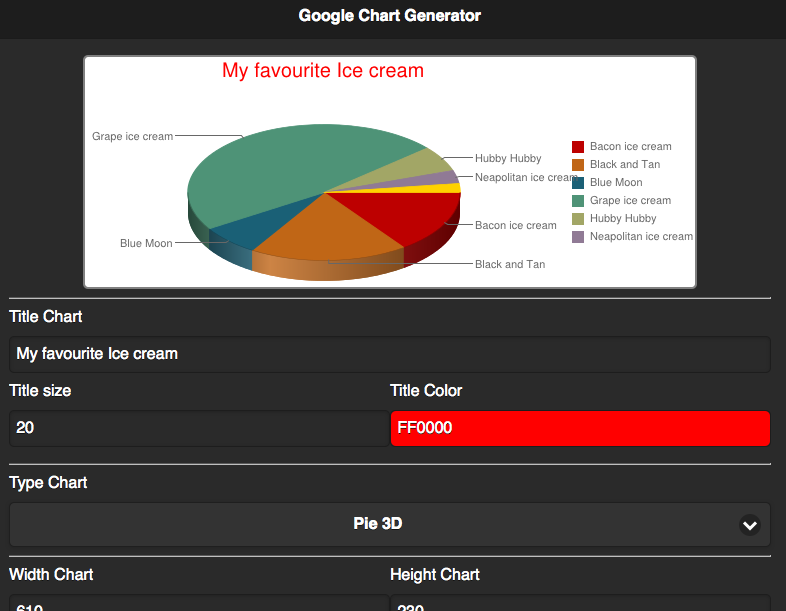Click the Width Chart input field
The height and width of the screenshot is (611, 786).
tap(198, 604)
